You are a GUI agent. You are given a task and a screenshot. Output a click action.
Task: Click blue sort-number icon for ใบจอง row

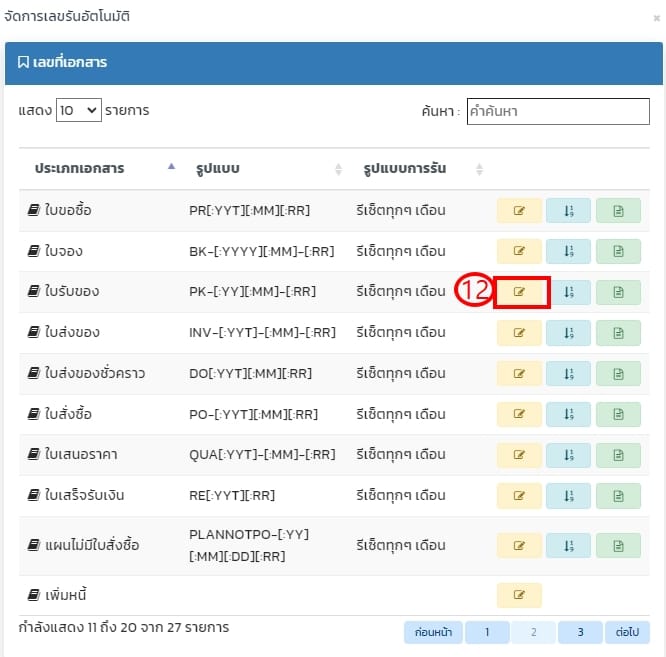point(568,251)
